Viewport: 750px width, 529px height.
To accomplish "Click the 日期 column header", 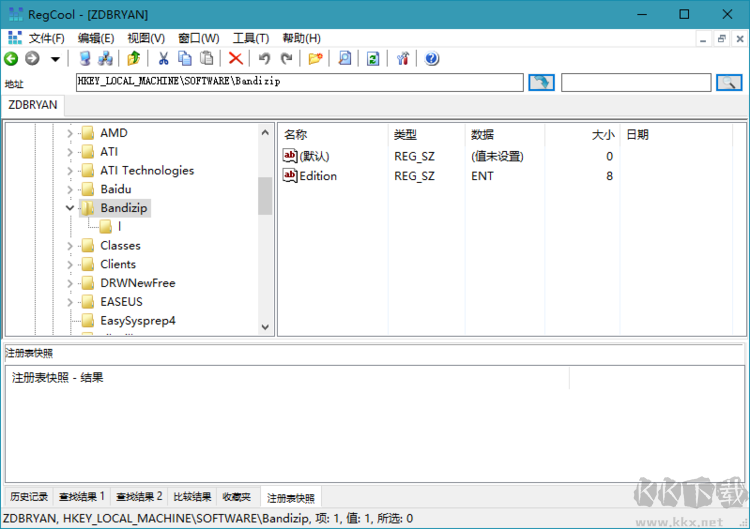I will pos(676,135).
